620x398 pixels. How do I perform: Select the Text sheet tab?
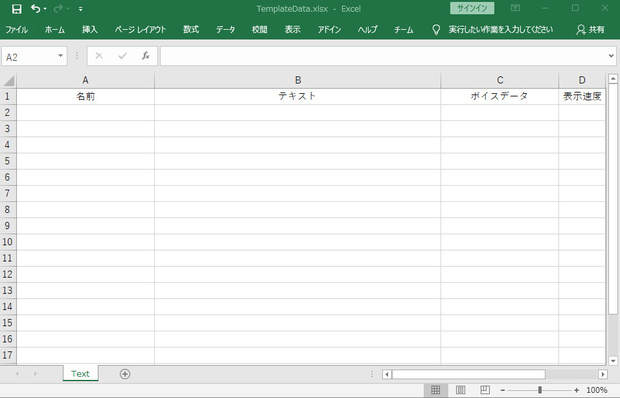[x=80, y=374]
